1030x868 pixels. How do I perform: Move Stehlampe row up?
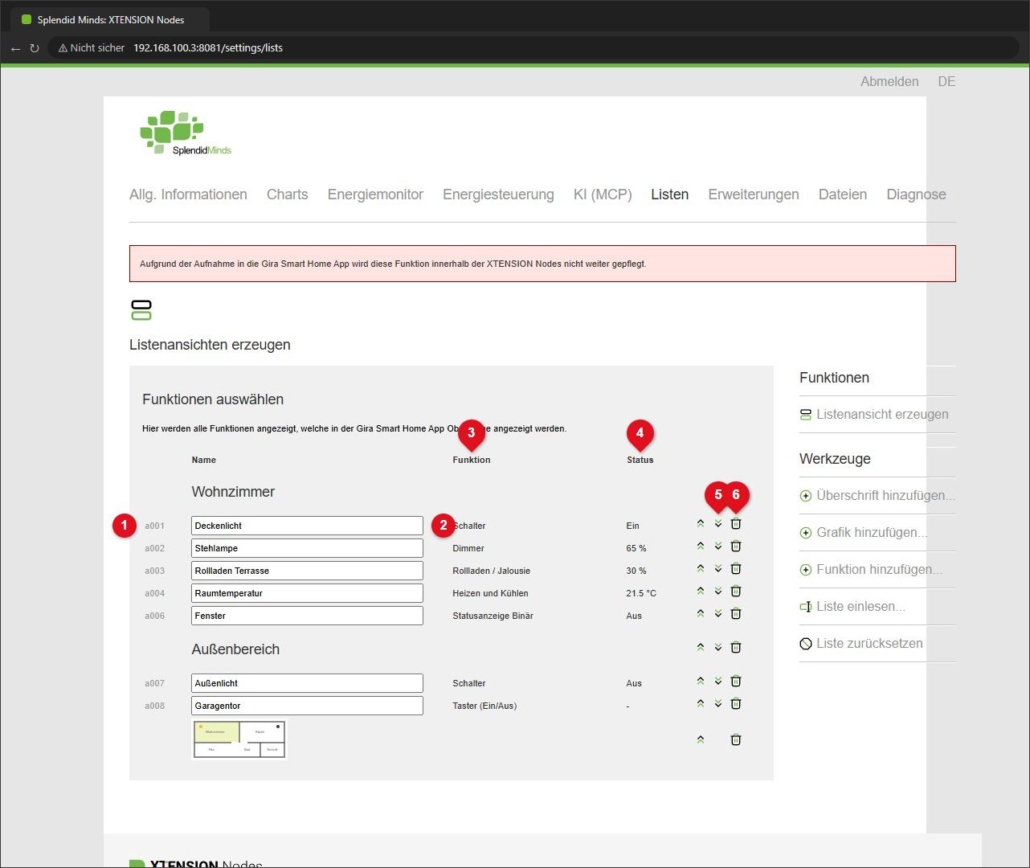700,546
